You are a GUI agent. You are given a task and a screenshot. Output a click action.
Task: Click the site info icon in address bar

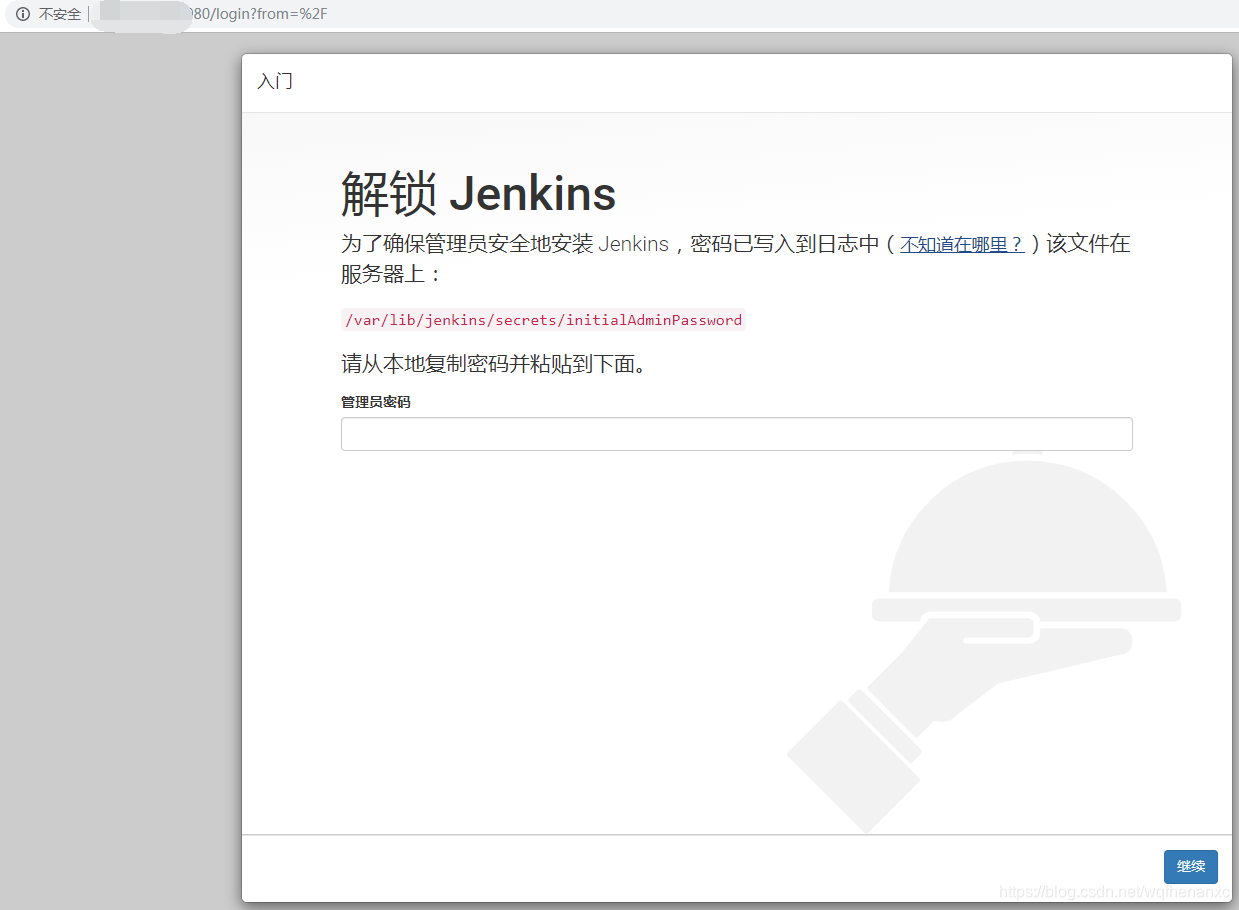point(23,14)
